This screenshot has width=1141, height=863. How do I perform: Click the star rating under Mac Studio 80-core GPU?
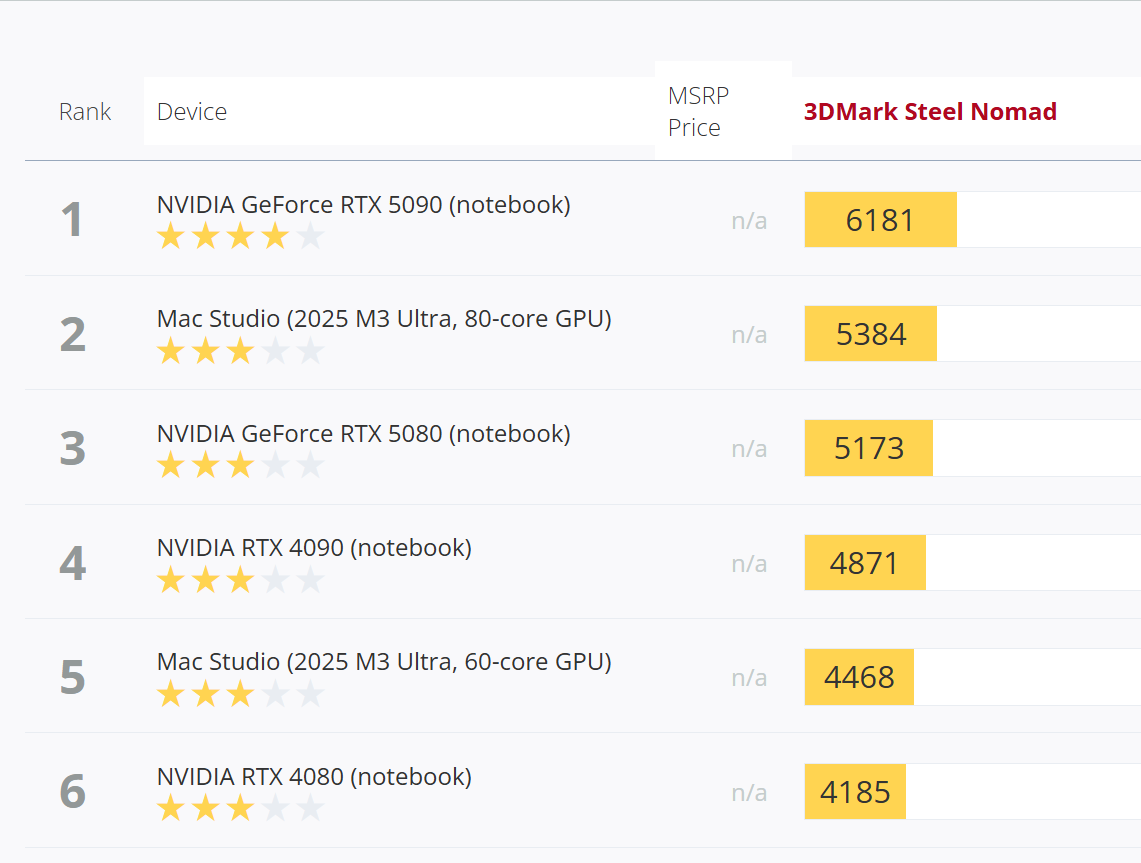click(240, 351)
